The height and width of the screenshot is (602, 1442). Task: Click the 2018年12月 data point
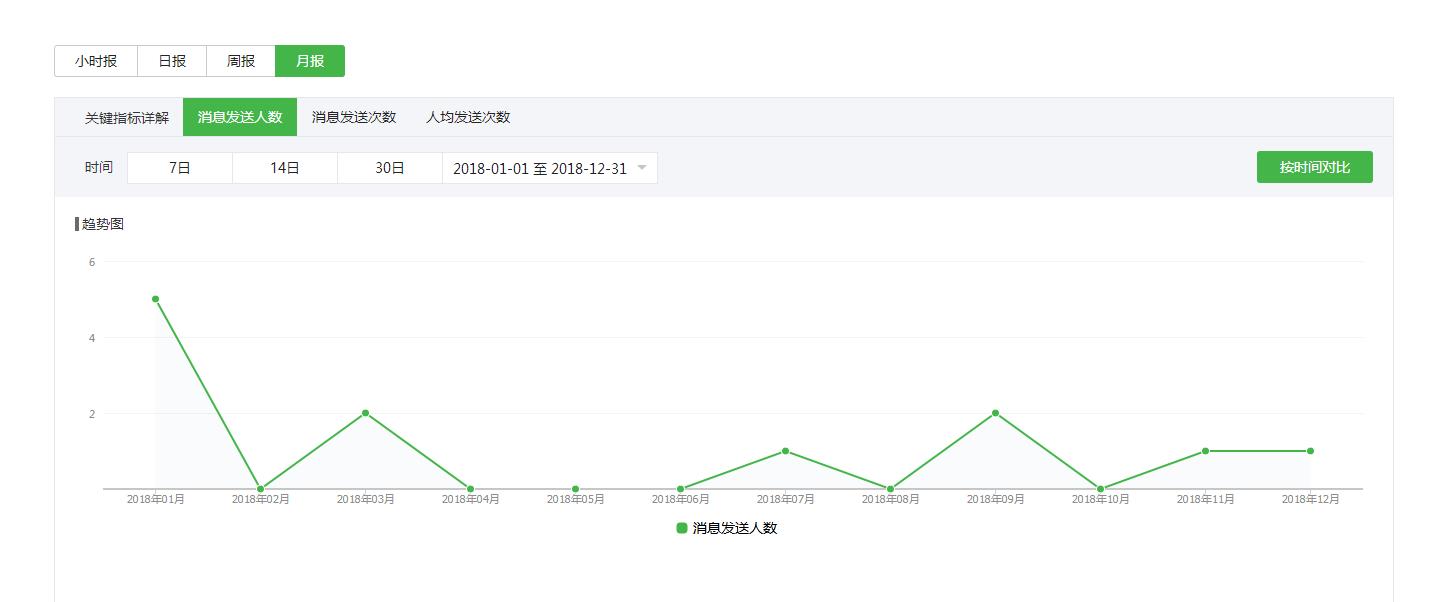point(1310,451)
